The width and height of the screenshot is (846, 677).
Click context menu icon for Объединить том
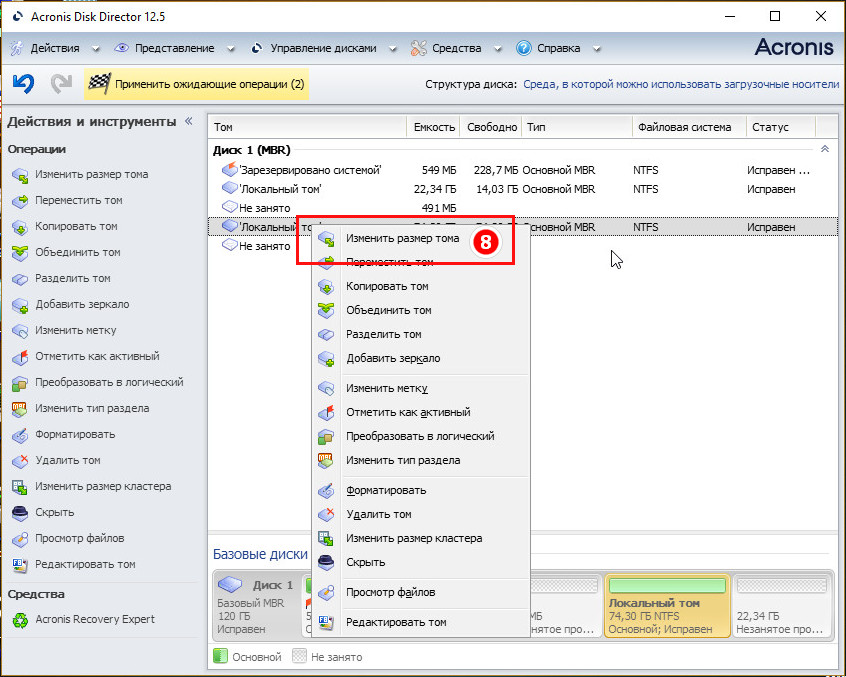tap(326, 310)
